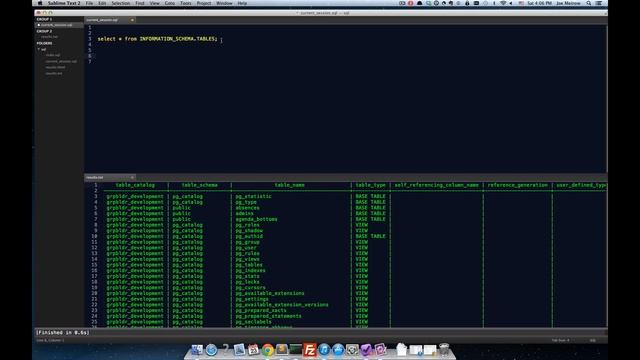Close the results.txt tab

tap(132, 177)
